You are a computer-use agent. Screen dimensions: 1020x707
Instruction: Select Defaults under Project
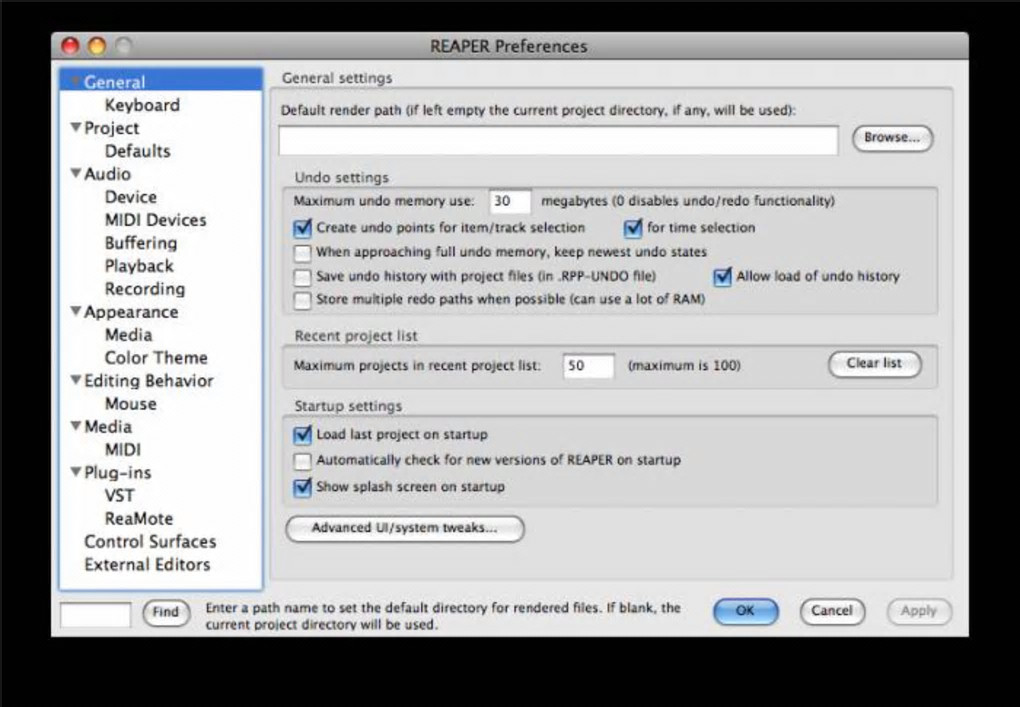click(x=138, y=151)
